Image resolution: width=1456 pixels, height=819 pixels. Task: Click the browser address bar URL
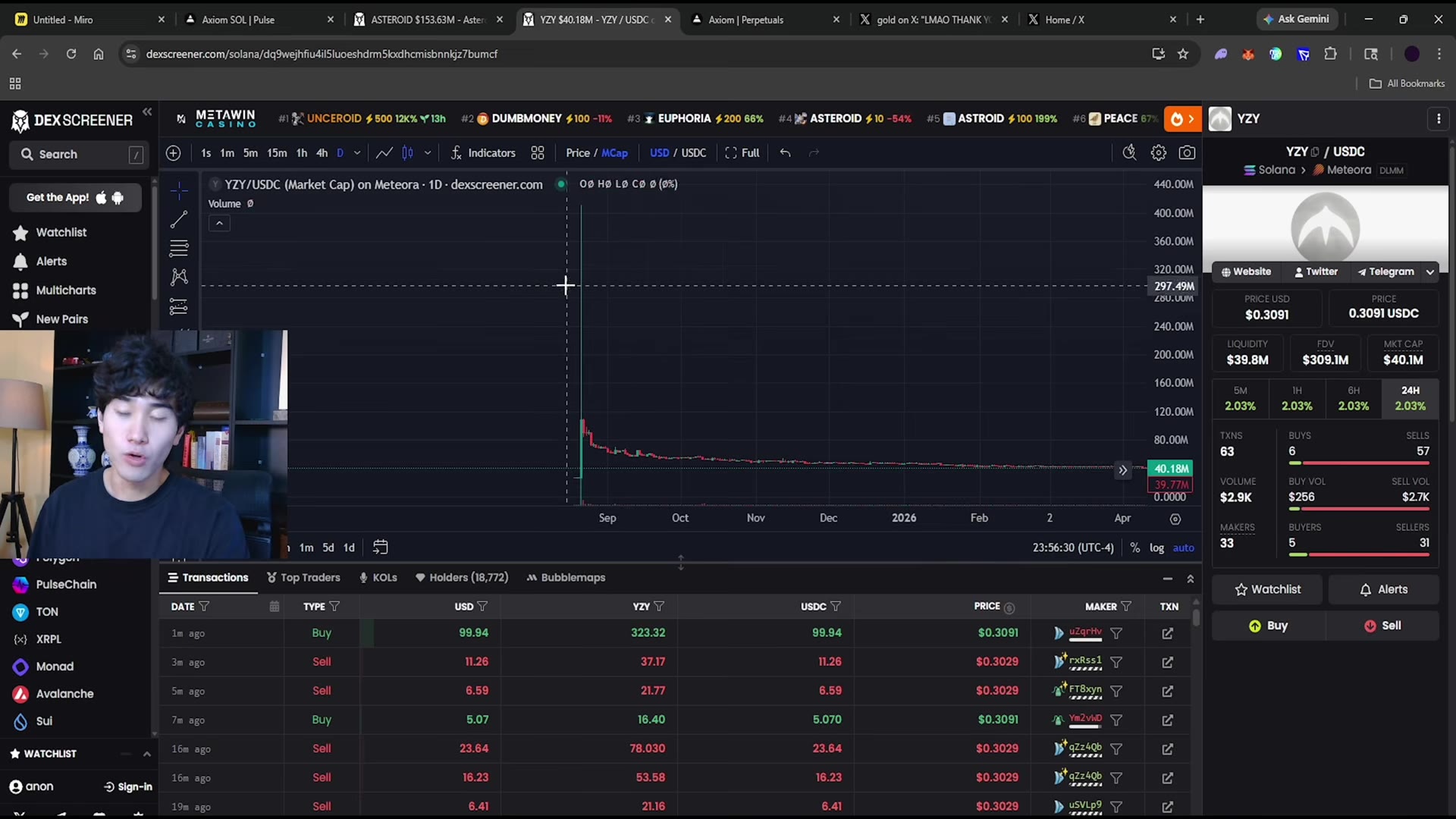click(322, 54)
